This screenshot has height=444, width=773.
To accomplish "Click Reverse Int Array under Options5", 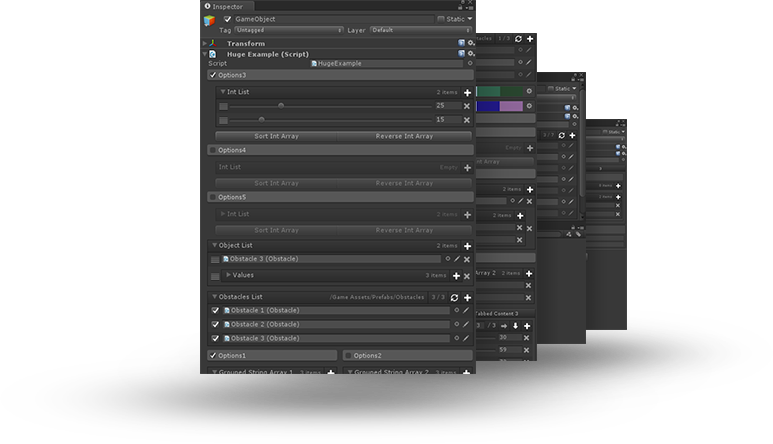I will tap(404, 230).
